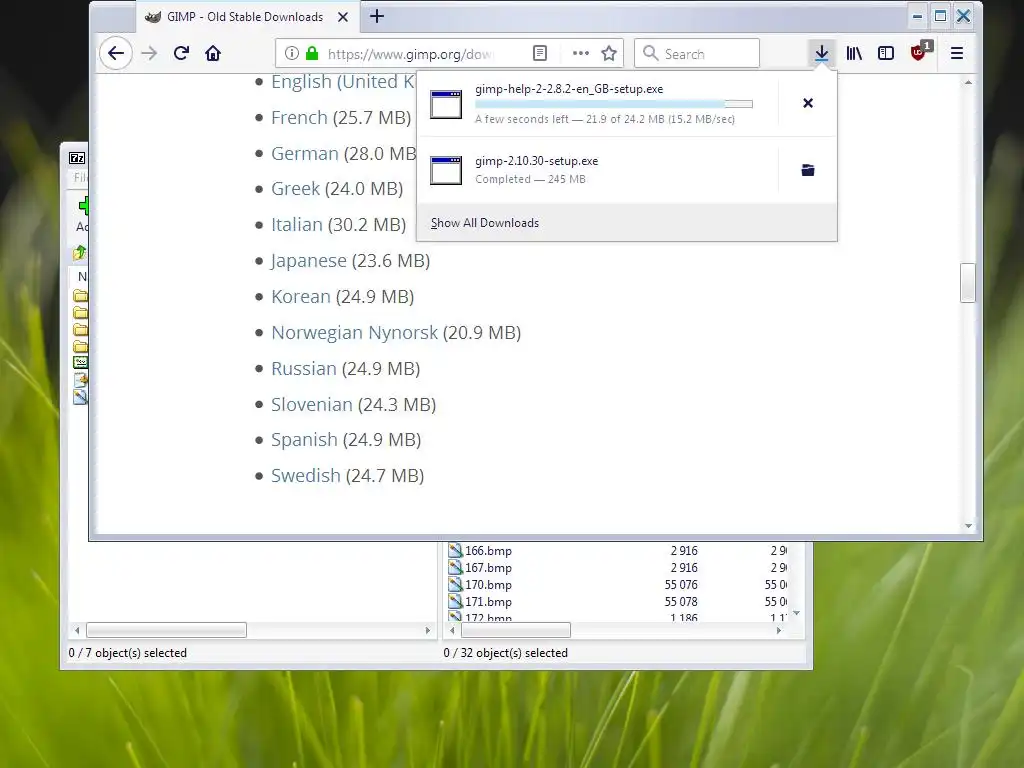Show sidebars icon in Firefox toolbar
The image size is (1024, 768).
tap(886, 54)
